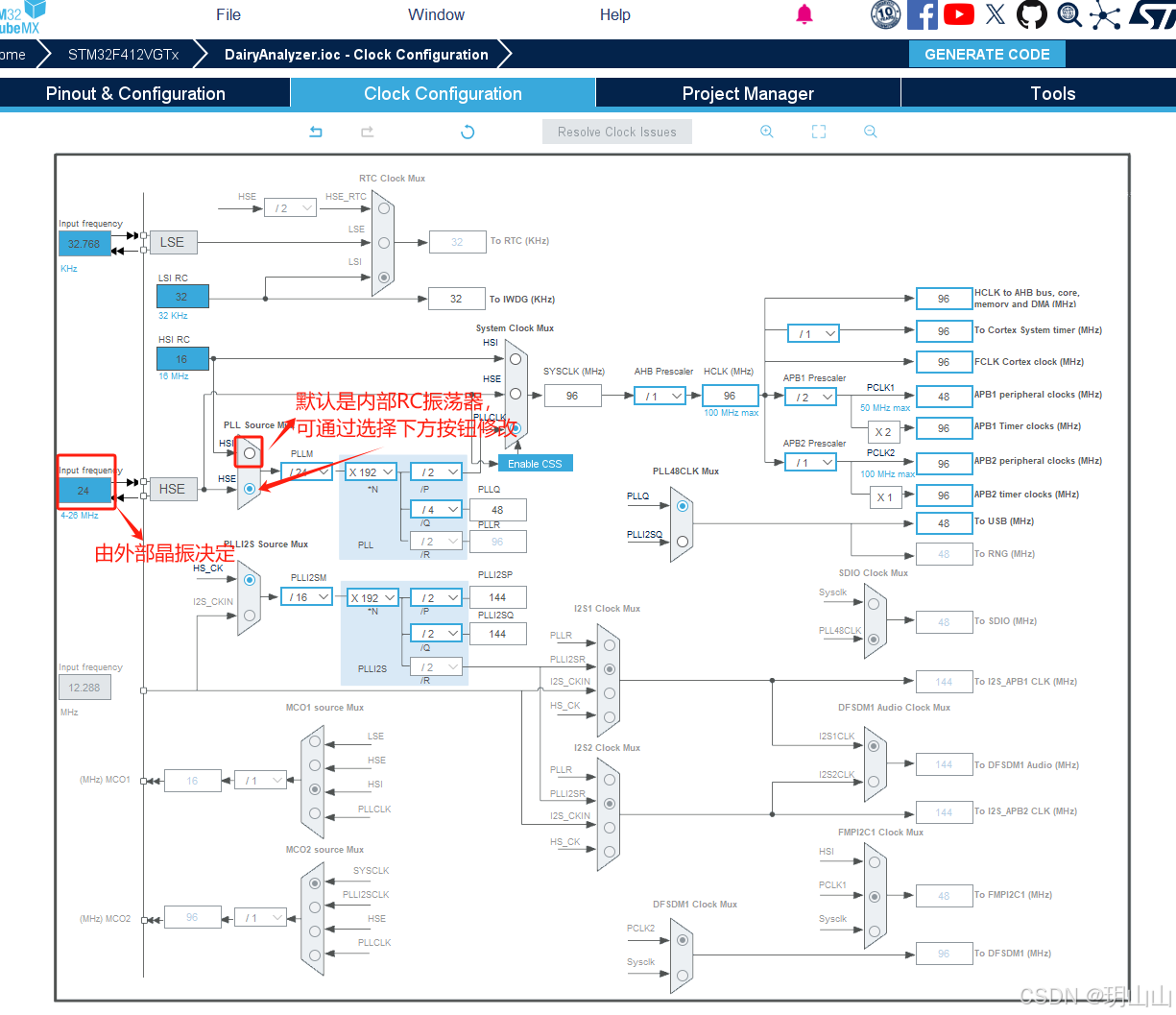The height and width of the screenshot is (1015, 1176).
Task: Open the PLLI2SM /16 divider dropdown
Action: coord(307,596)
